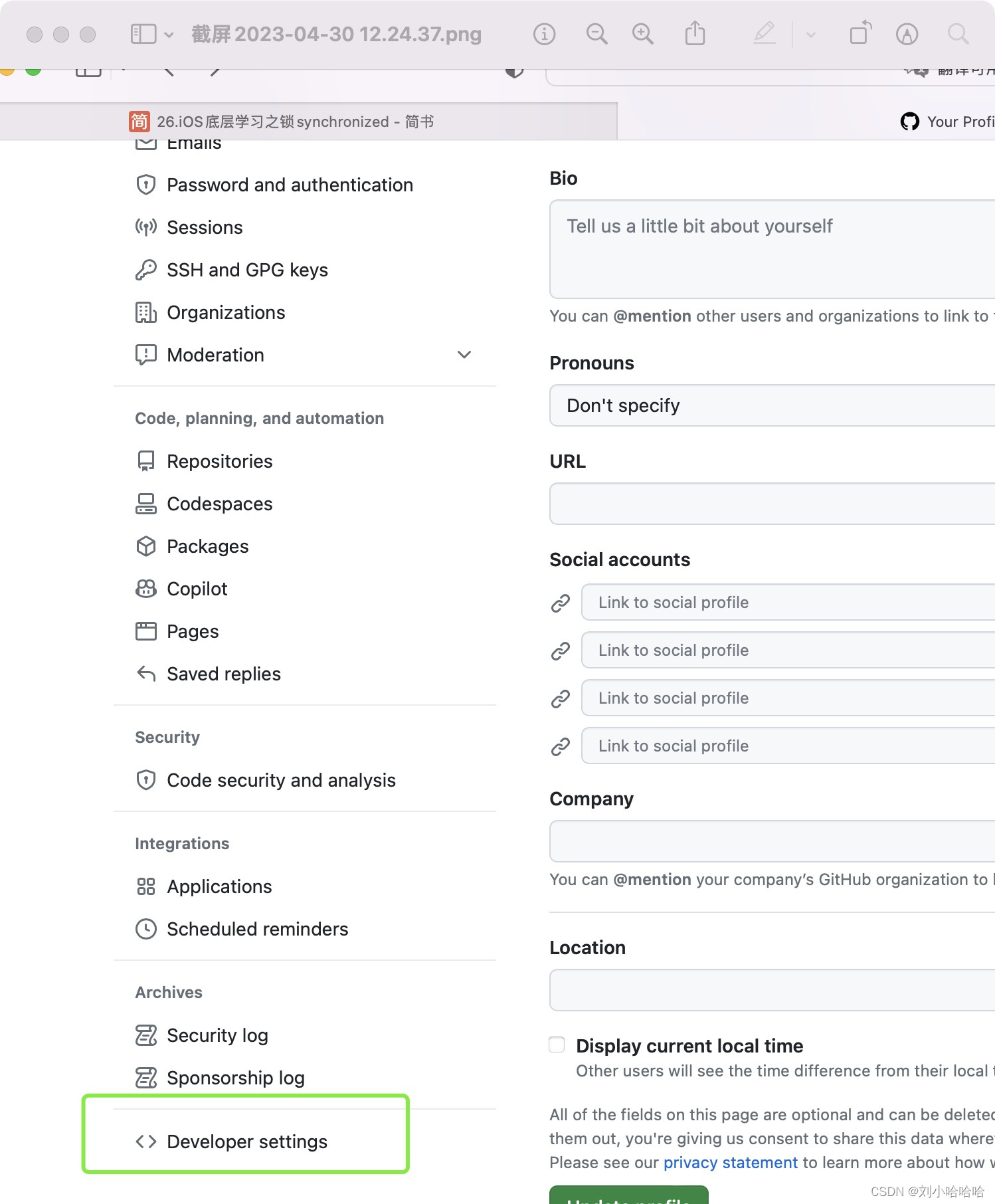Show image info via the info icon
The height and width of the screenshot is (1204, 995).
[x=543, y=33]
